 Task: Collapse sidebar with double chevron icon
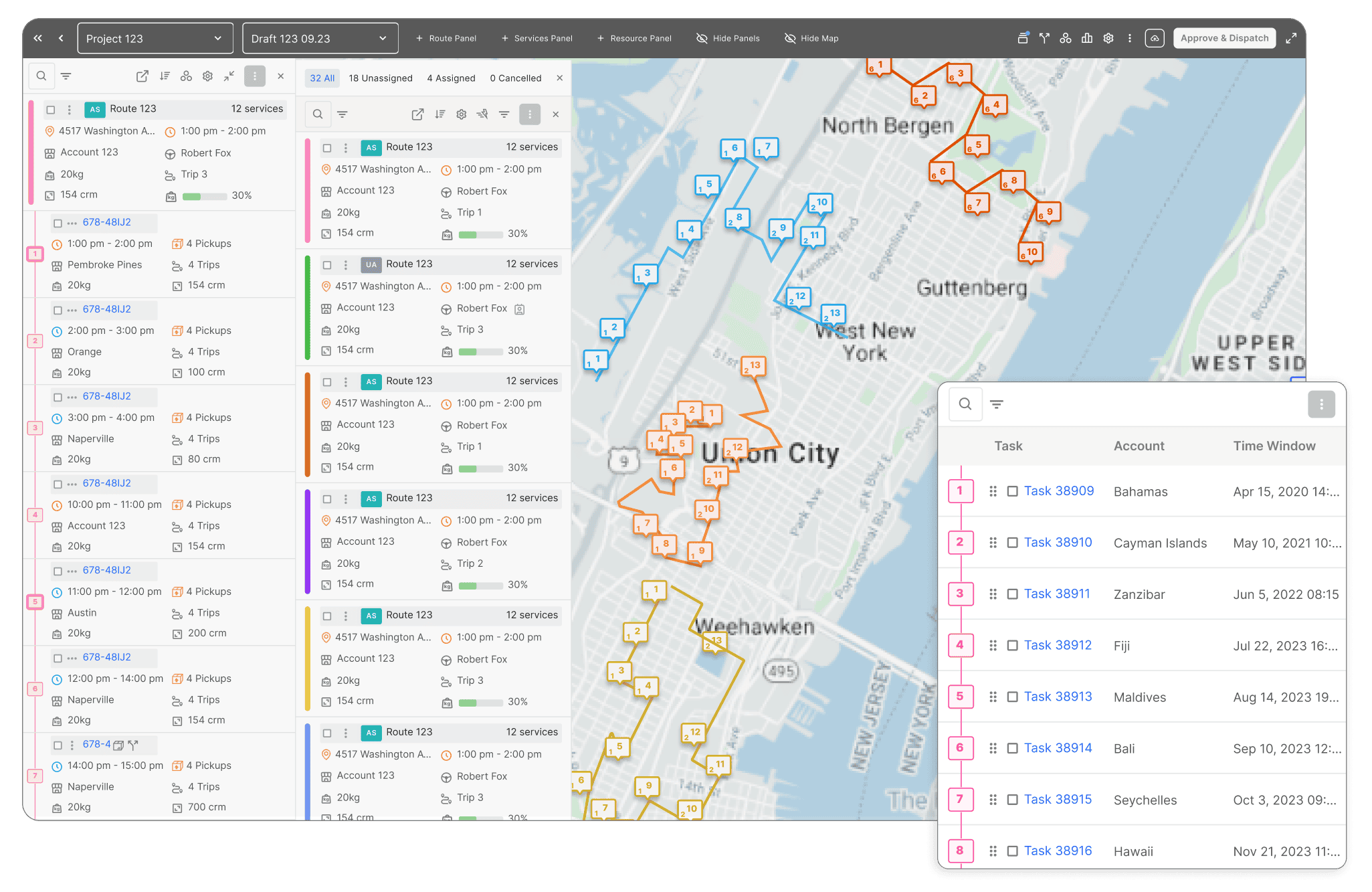(38, 38)
